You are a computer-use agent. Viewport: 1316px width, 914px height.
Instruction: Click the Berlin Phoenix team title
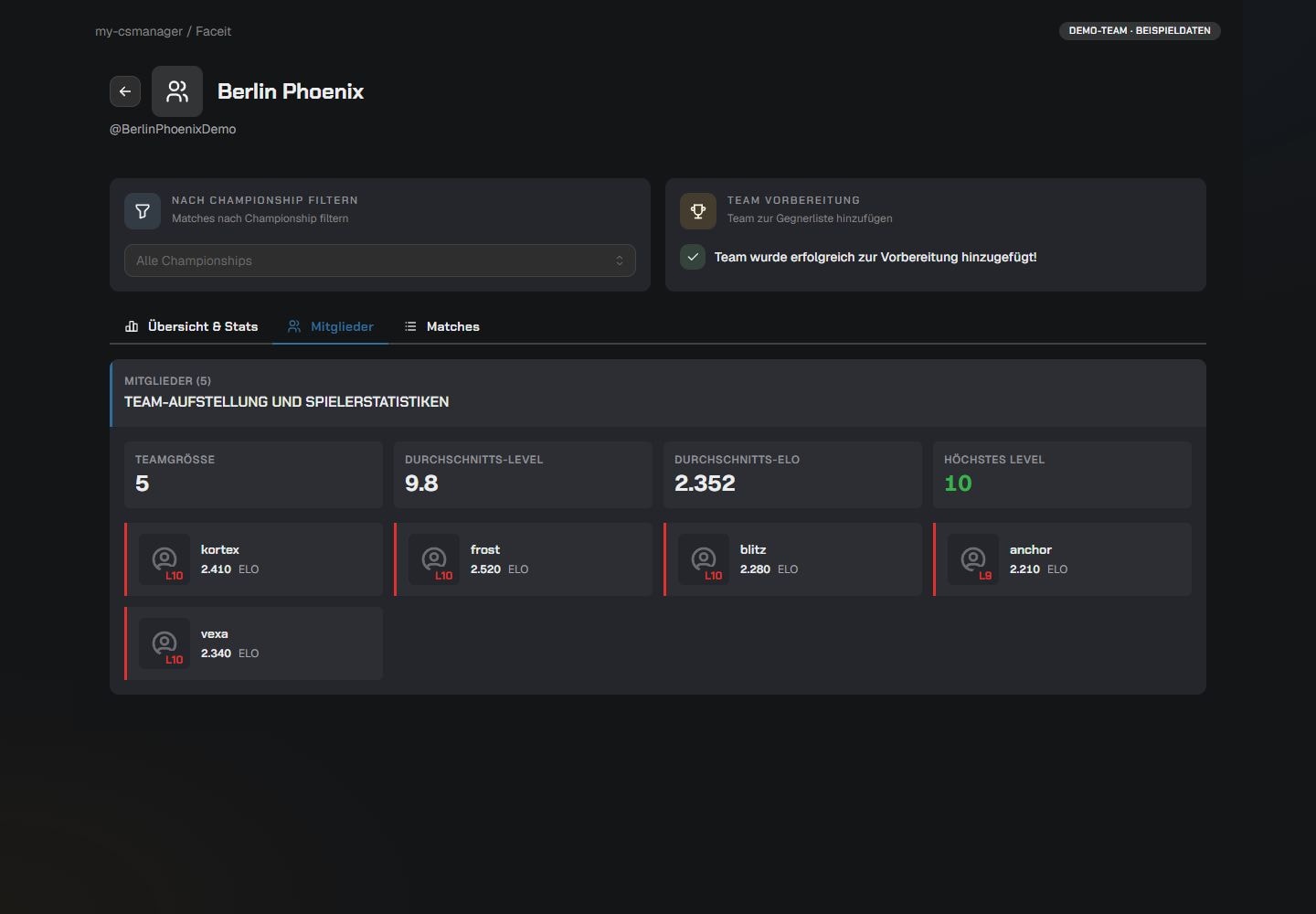pos(291,91)
